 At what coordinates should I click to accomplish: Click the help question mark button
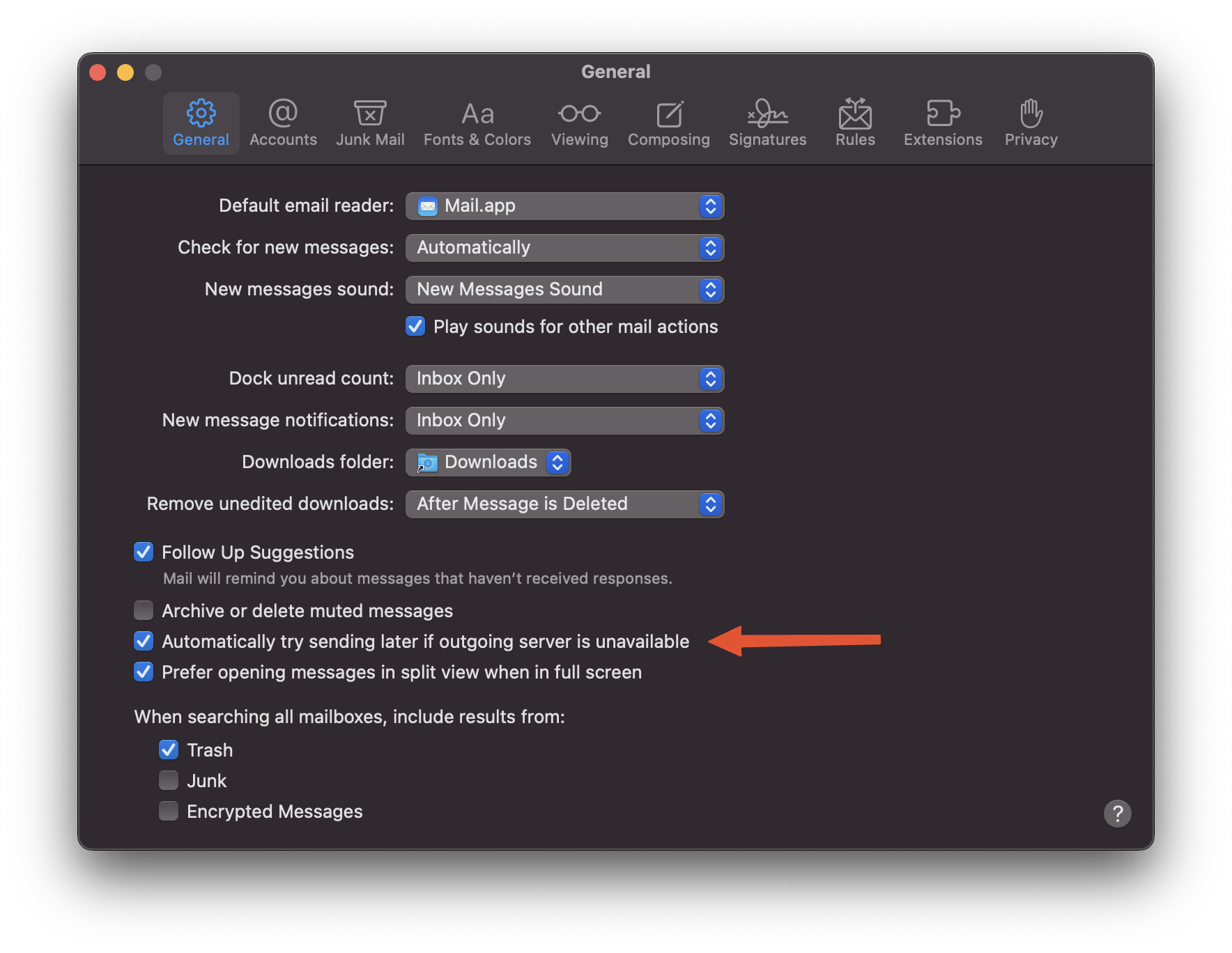(x=1117, y=813)
